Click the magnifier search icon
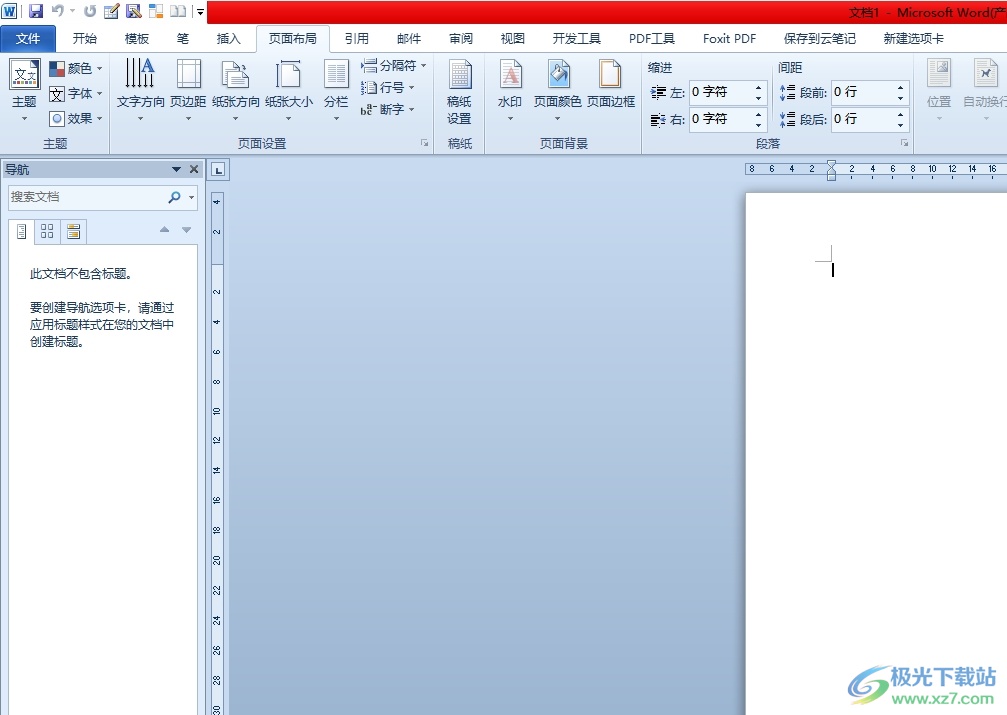The width and height of the screenshot is (1007, 715). pos(174,197)
